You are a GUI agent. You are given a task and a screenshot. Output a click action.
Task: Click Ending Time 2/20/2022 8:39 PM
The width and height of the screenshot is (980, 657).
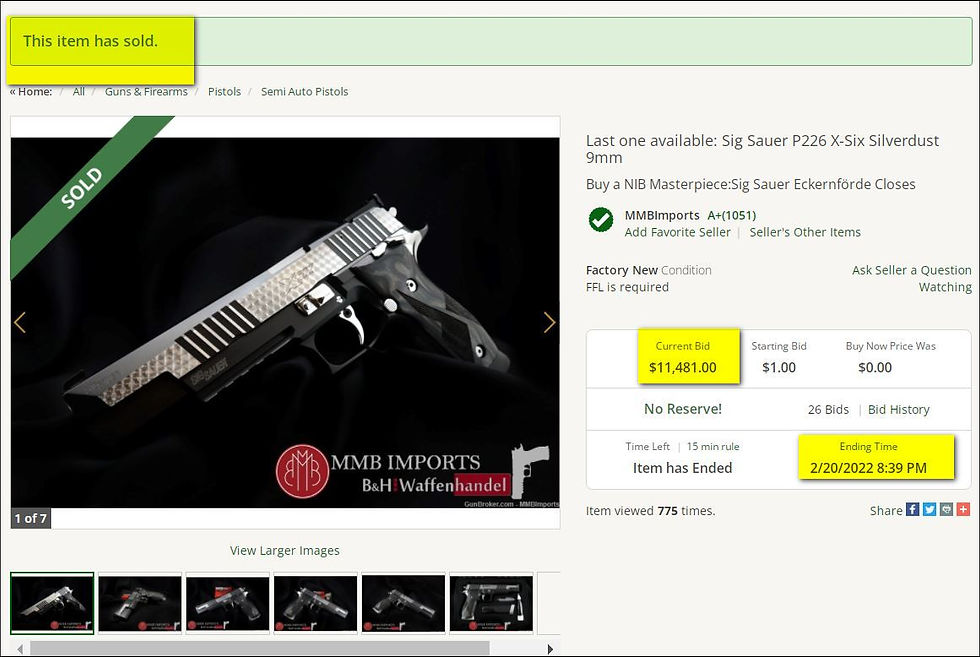coord(868,468)
